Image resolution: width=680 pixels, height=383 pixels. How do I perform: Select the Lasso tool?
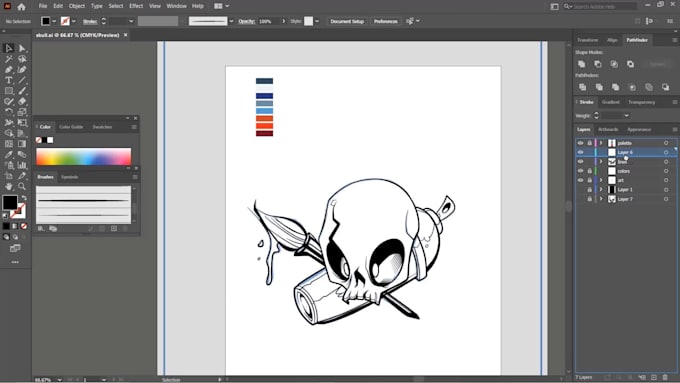pos(22,59)
